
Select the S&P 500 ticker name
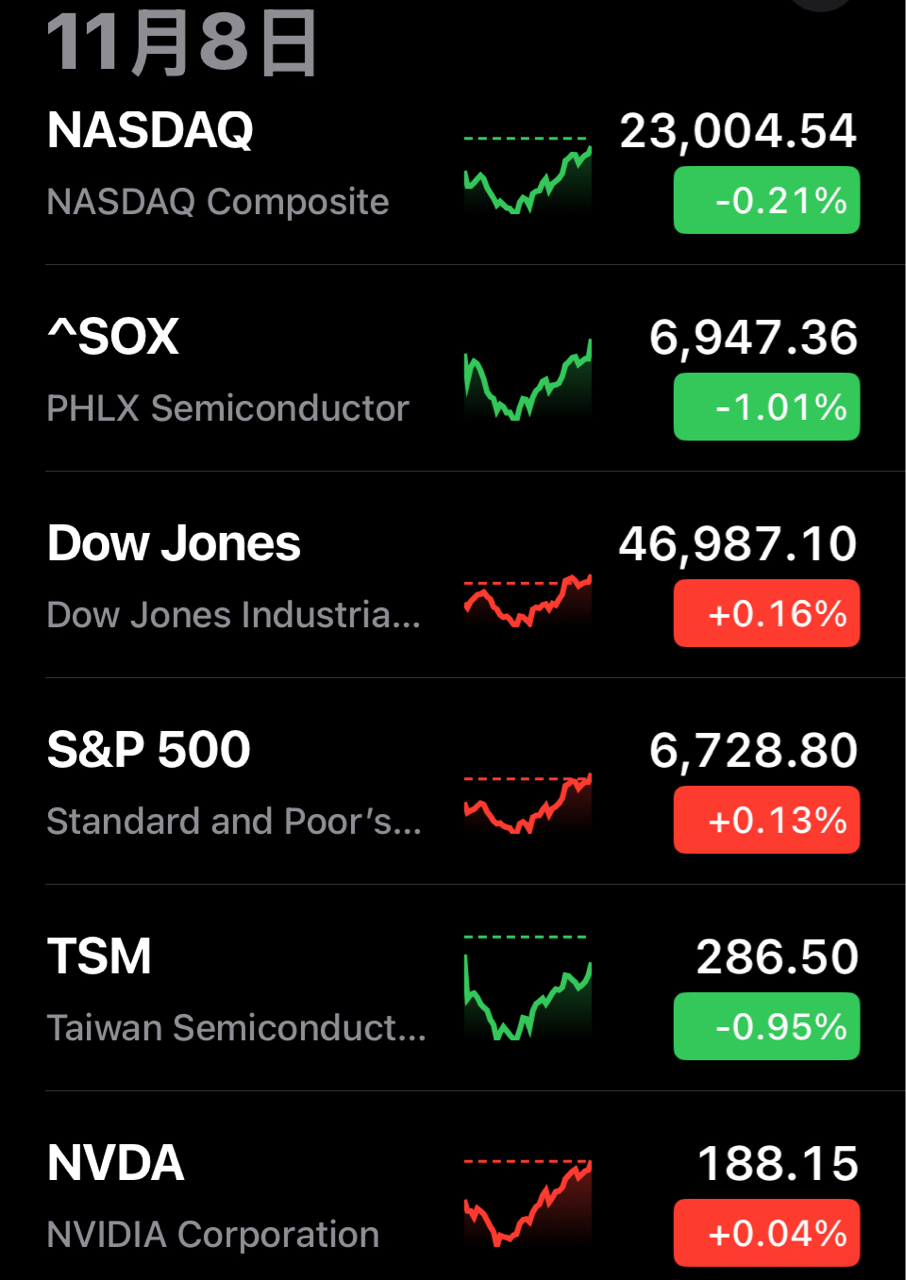[149, 750]
